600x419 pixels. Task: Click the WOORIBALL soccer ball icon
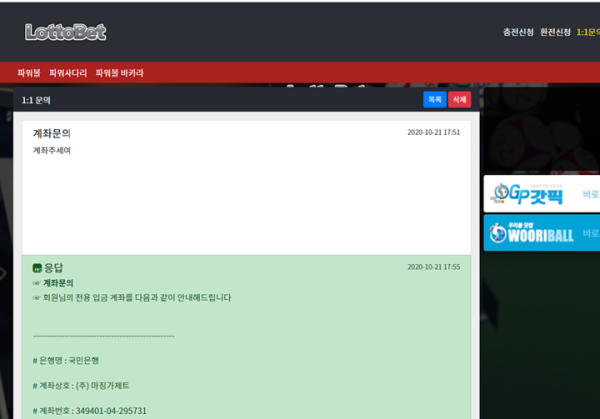coord(498,233)
